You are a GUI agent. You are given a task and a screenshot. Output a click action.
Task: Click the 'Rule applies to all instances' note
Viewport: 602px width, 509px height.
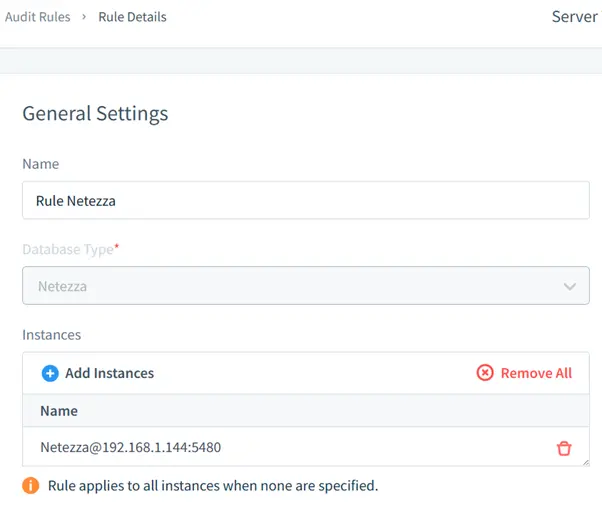213,486
